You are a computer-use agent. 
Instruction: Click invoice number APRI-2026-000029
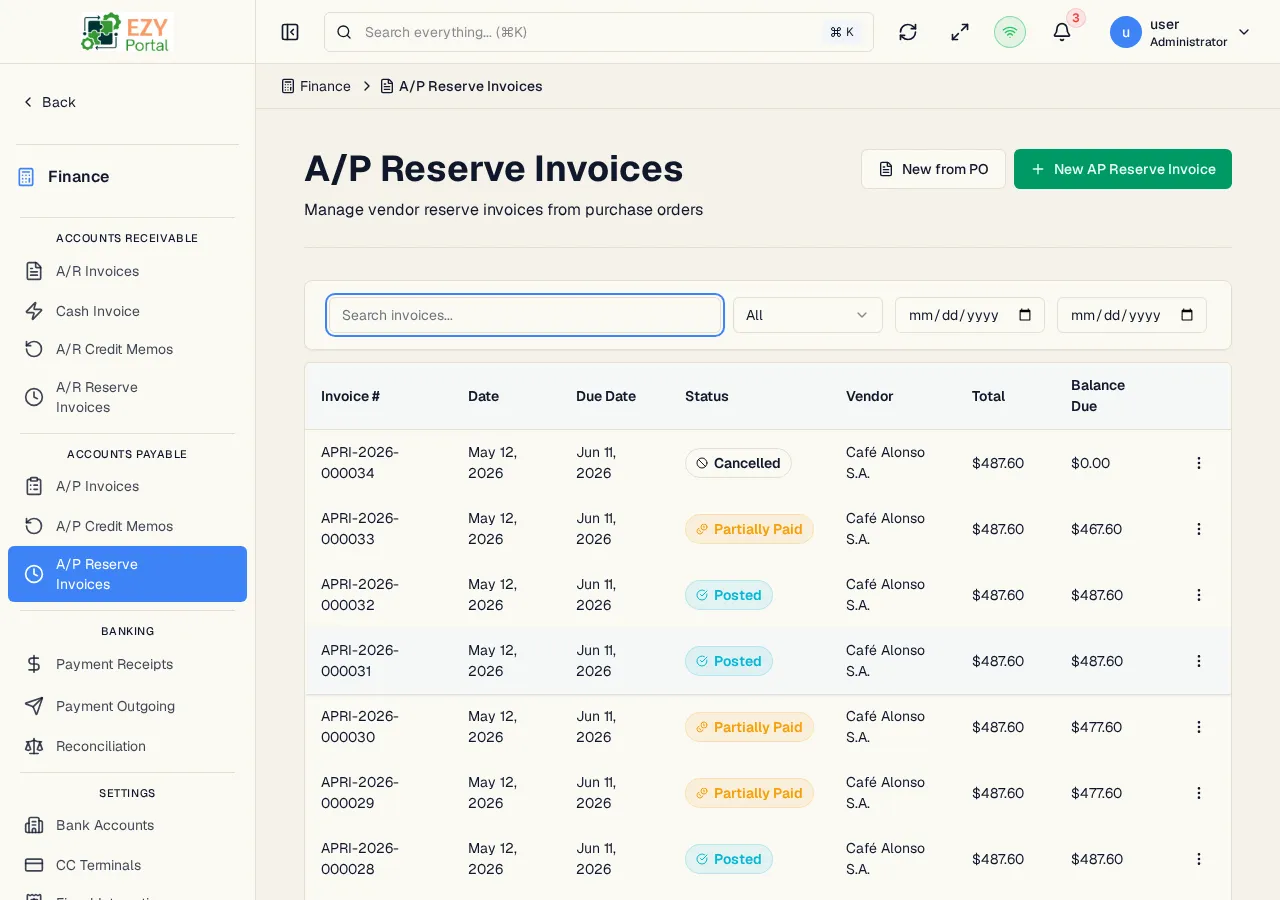tap(360, 793)
